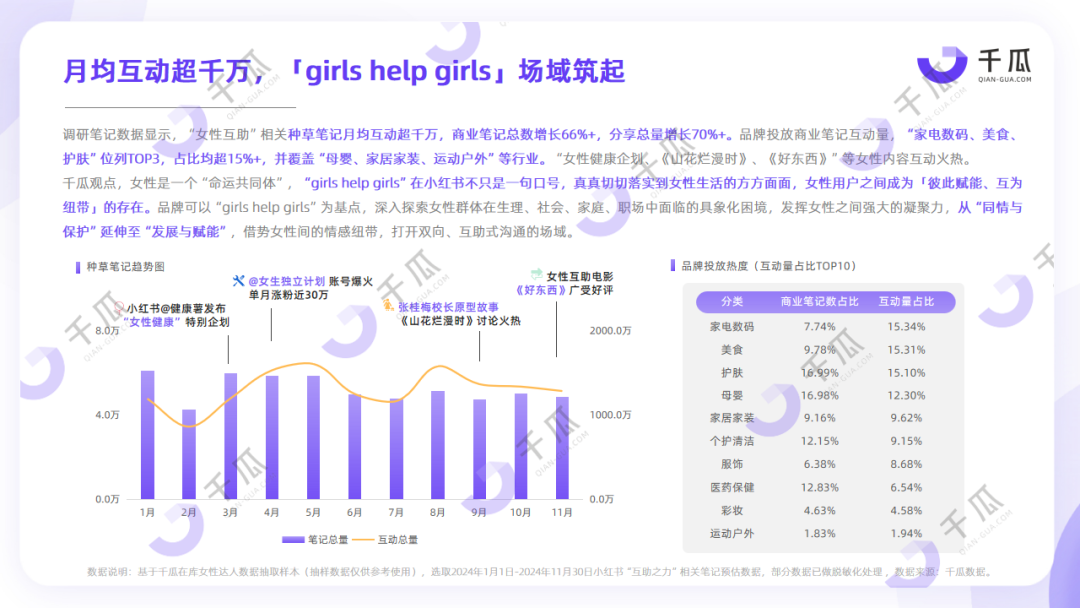Click the wrench icon beside @女生独立计划
Image resolution: width=1080 pixels, height=608 pixels.
coord(238,280)
